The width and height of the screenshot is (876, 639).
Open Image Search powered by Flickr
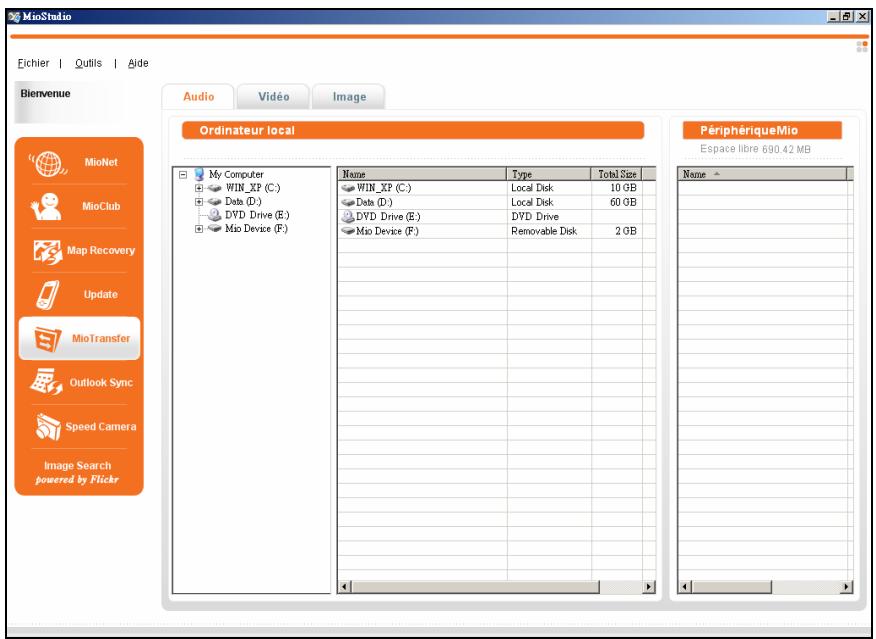point(78,473)
